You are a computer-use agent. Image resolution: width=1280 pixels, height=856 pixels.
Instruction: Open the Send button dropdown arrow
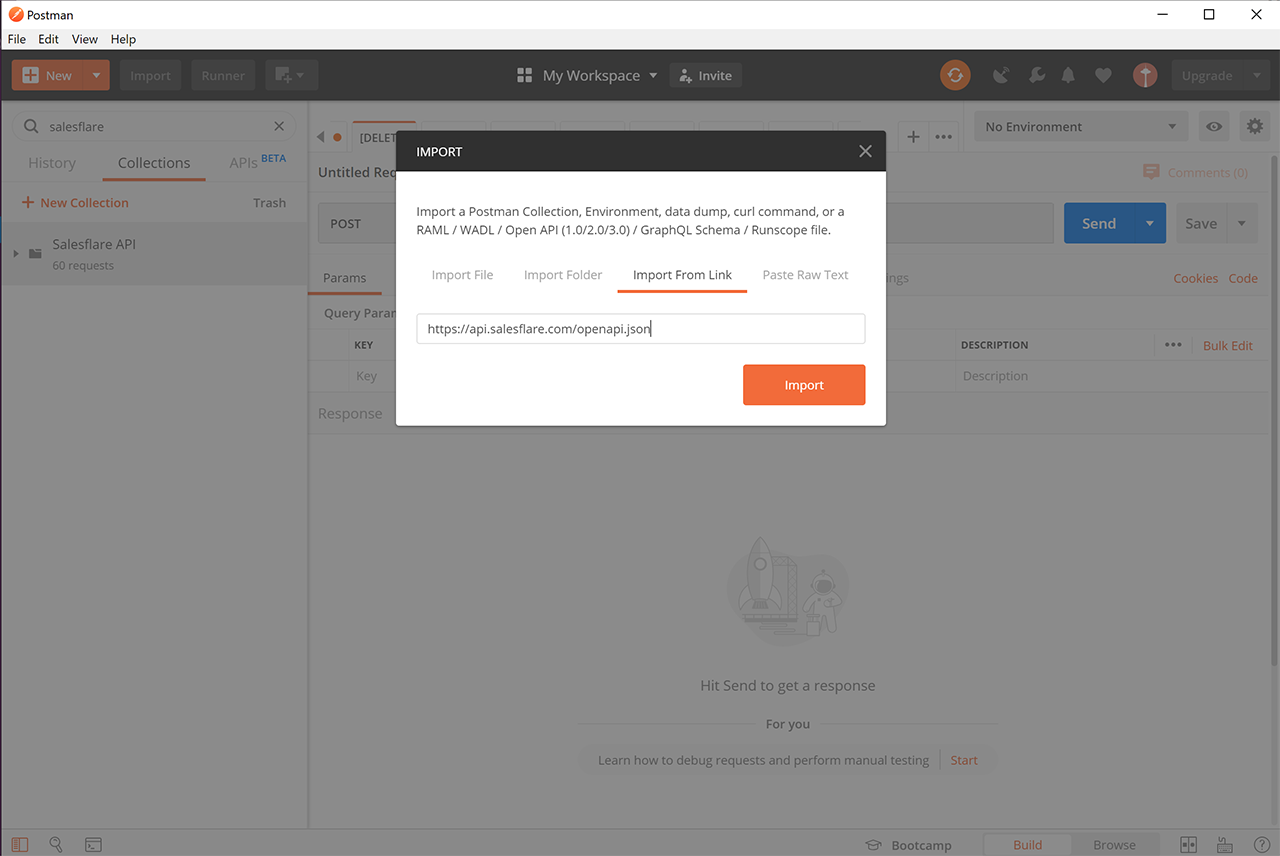click(x=1149, y=223)
